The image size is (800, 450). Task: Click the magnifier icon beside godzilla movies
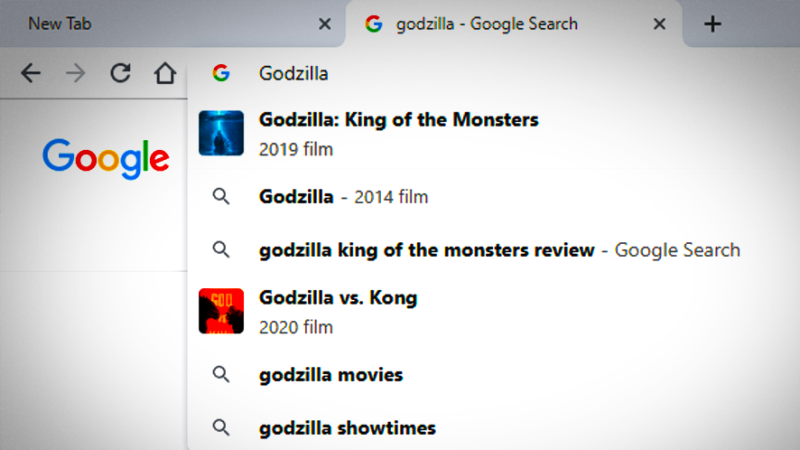tap(221, 375)
